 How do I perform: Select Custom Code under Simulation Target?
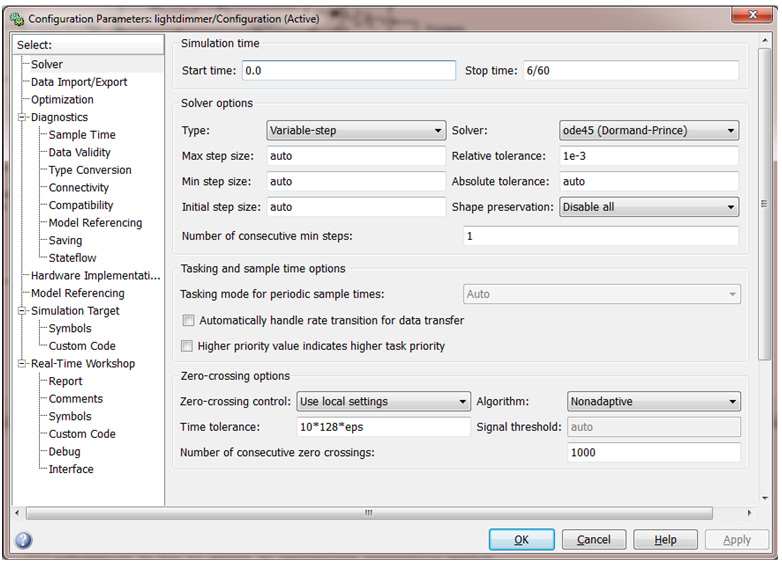pos(82,346)
